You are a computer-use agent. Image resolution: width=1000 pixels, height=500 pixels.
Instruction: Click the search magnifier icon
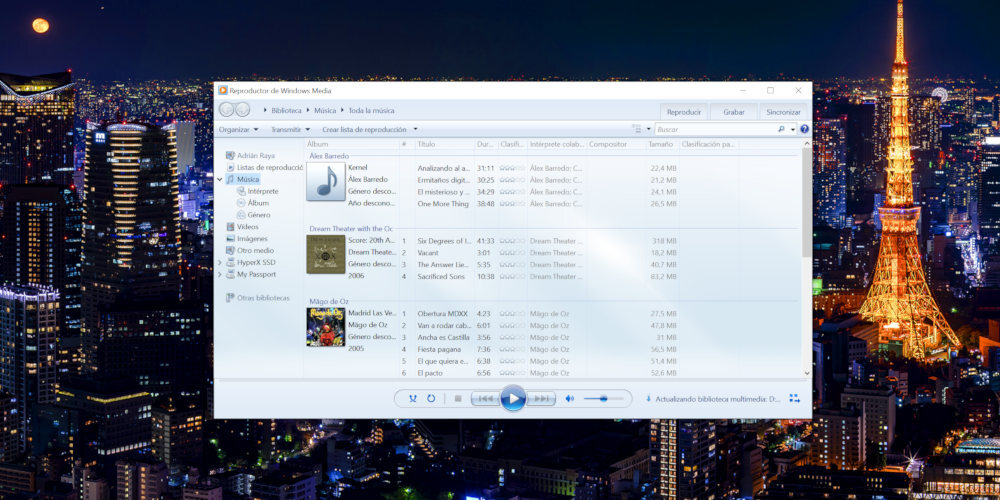click(x=781, y=129)
